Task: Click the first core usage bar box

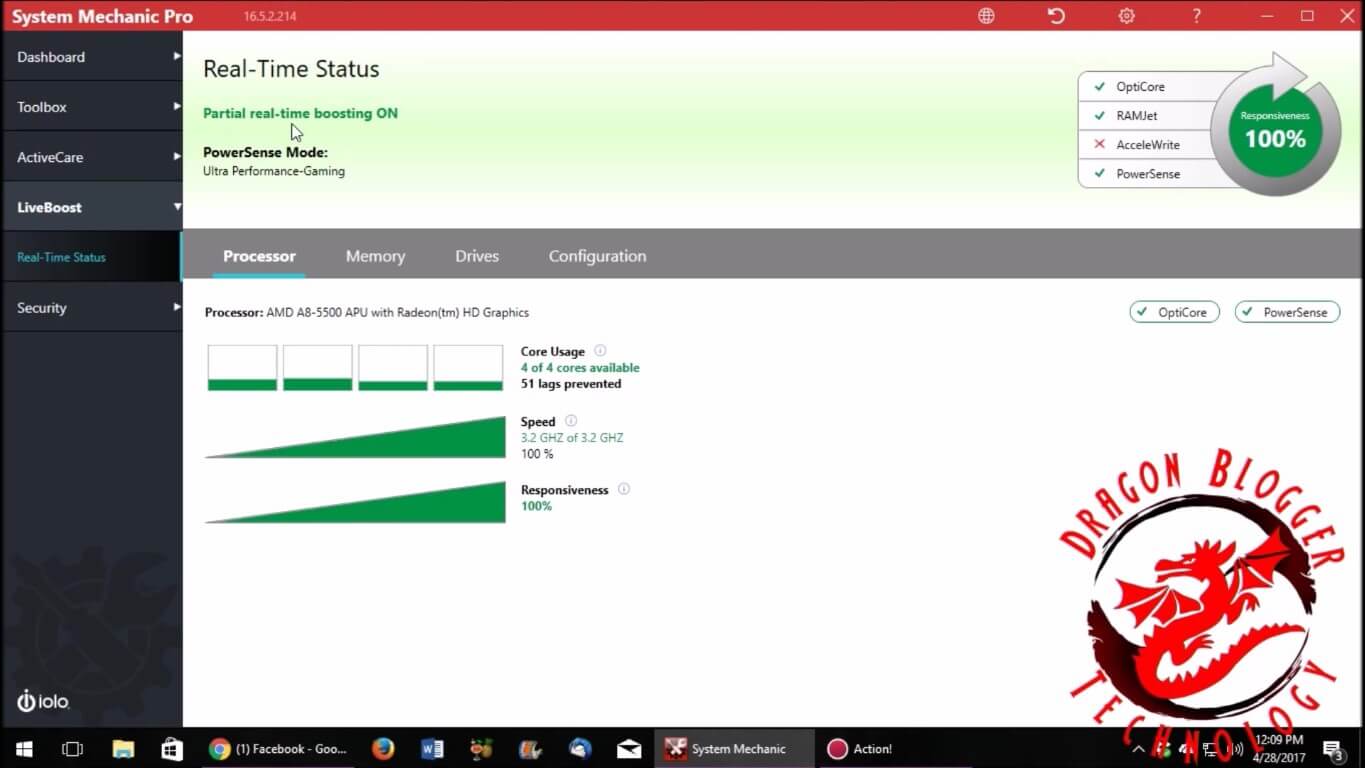Action: point(242,367)
